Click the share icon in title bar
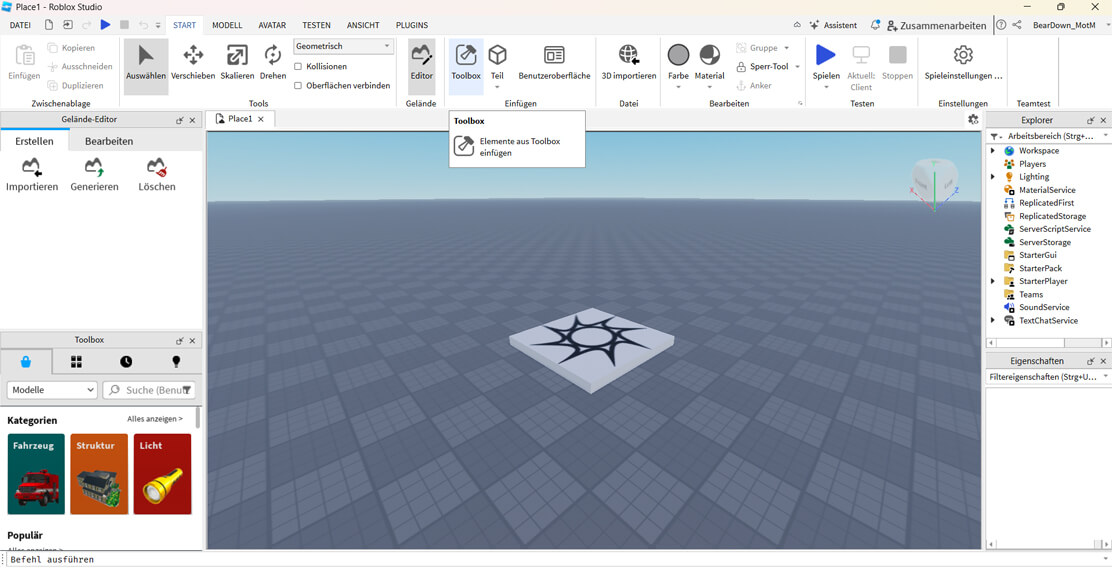 (x=1017, y=25)
